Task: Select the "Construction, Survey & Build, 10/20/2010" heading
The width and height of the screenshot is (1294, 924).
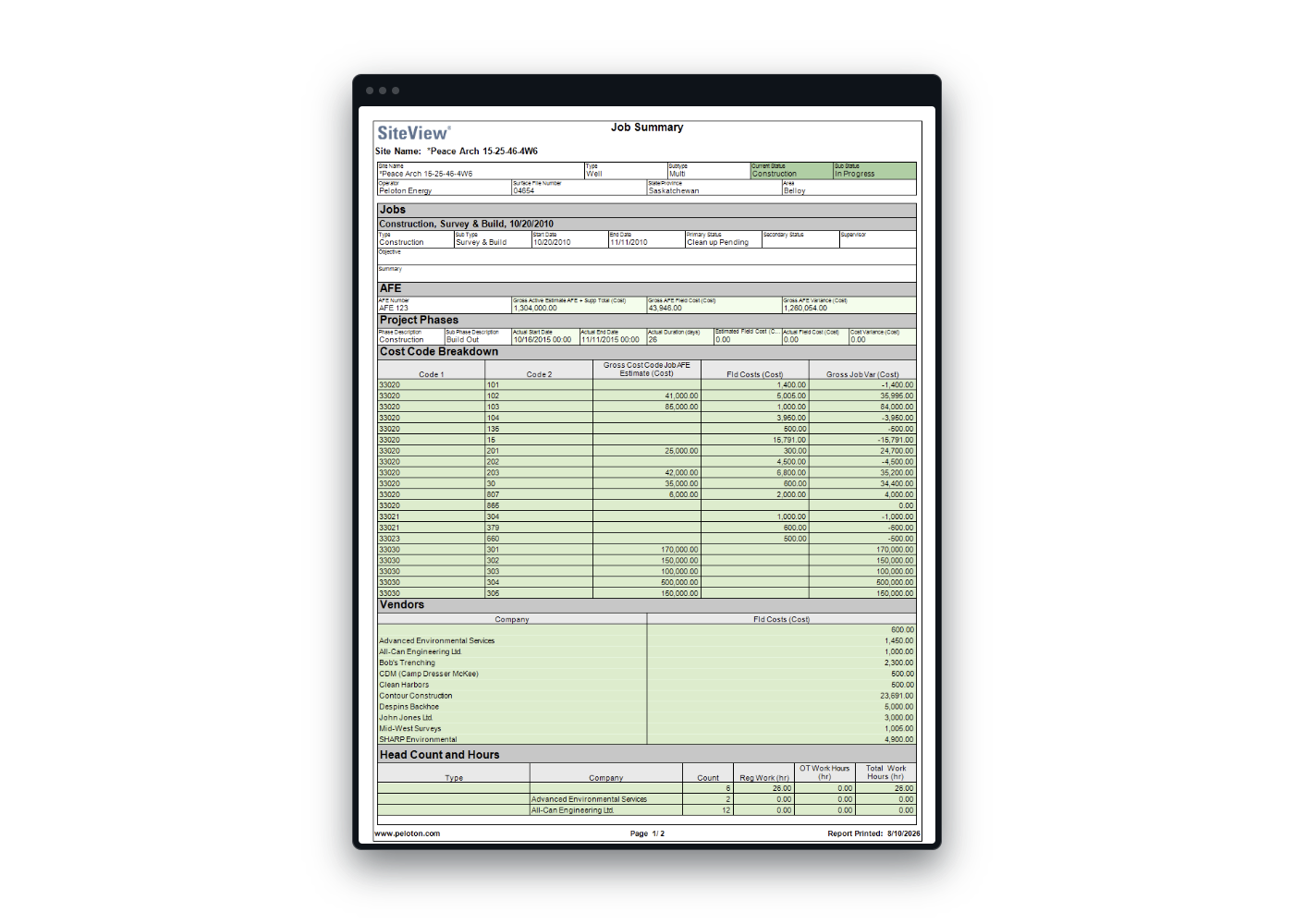Action: click(x=467, y=224)
